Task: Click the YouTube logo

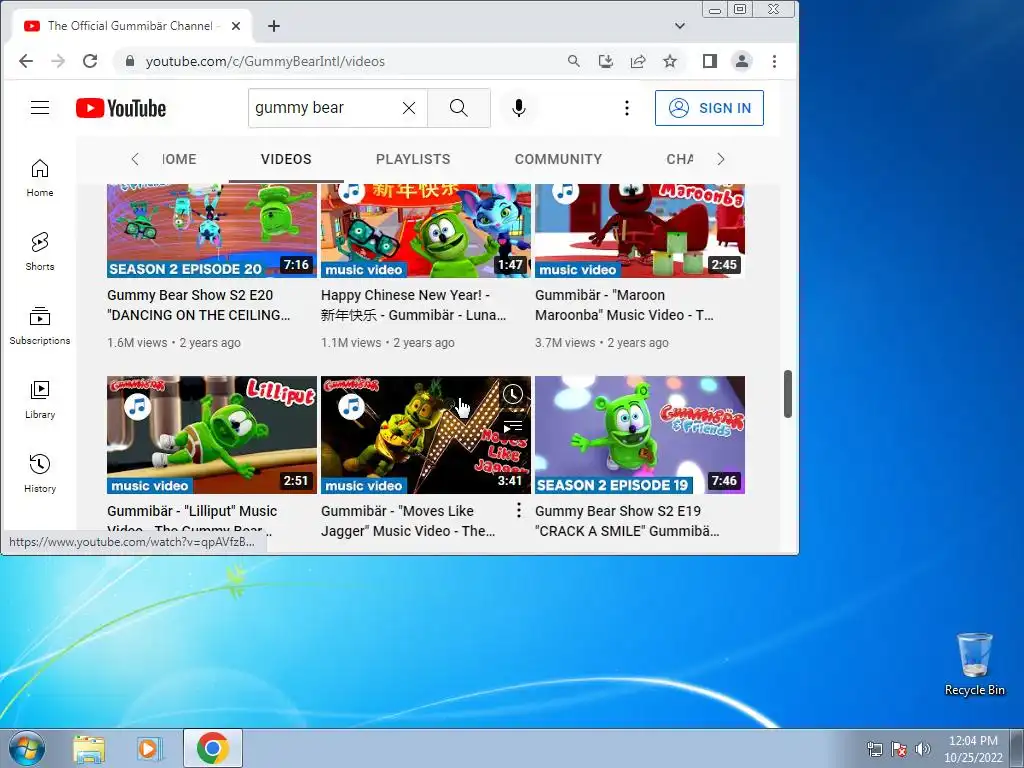Action: 121,108
